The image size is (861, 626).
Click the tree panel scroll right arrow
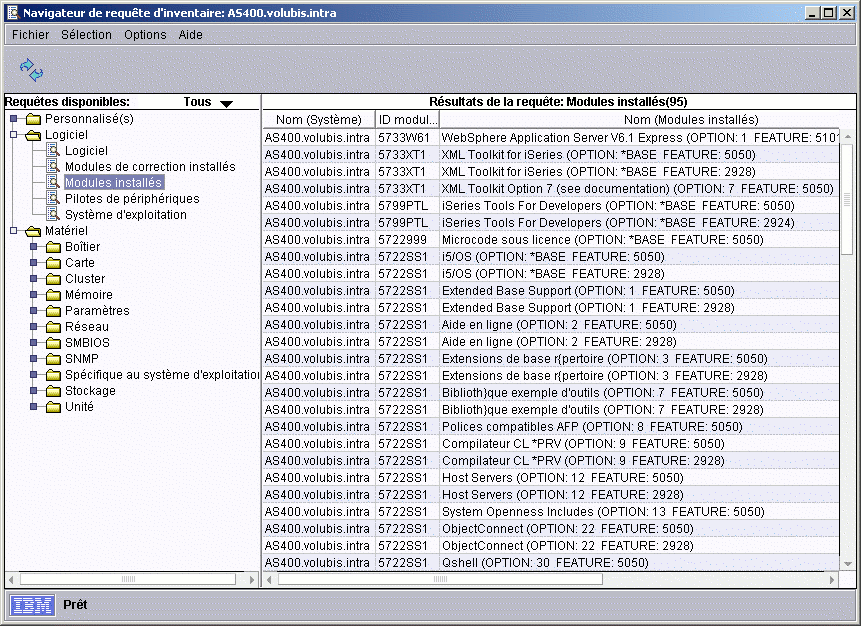[252, 579]
